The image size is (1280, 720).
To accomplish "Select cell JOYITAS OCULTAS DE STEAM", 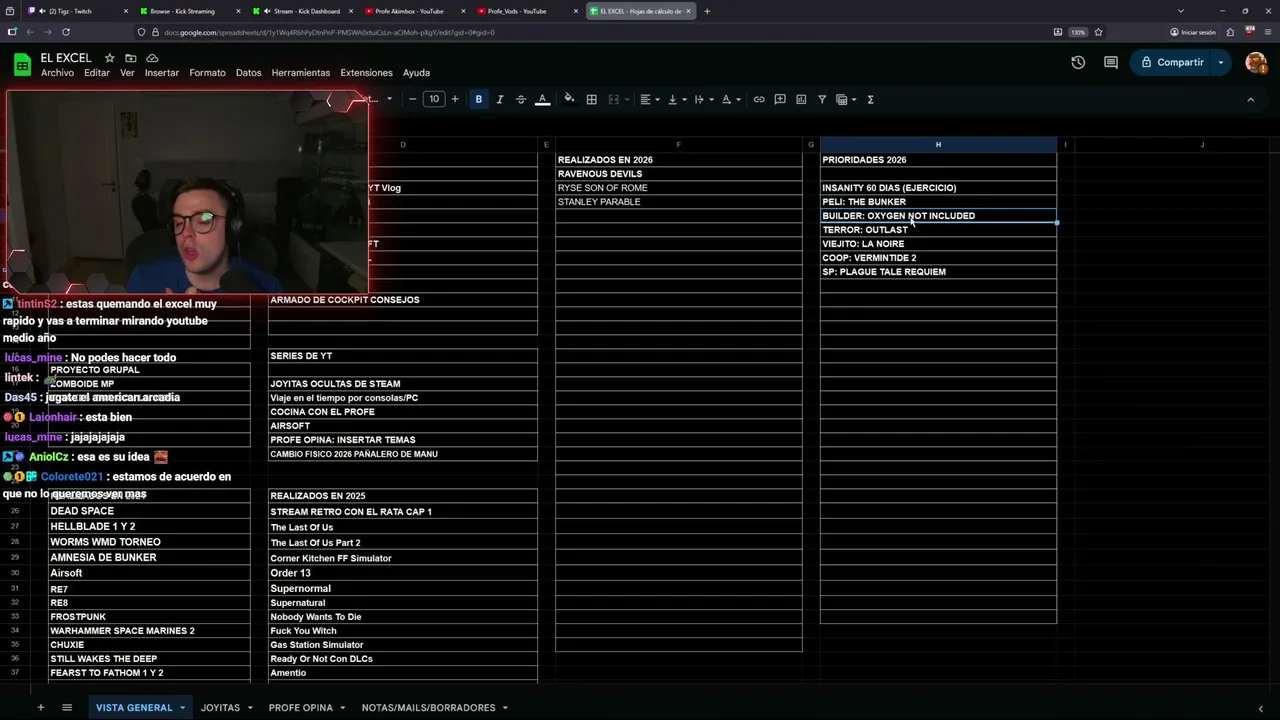I will (403, 384).
